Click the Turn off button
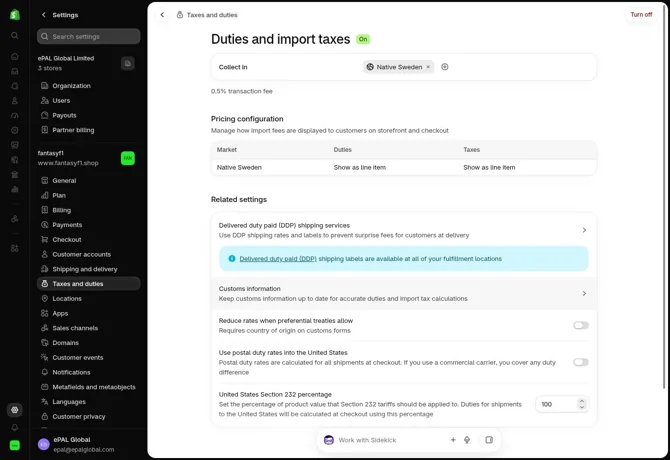This screenshot has height=460, width=670. click(x=641, y=15)
